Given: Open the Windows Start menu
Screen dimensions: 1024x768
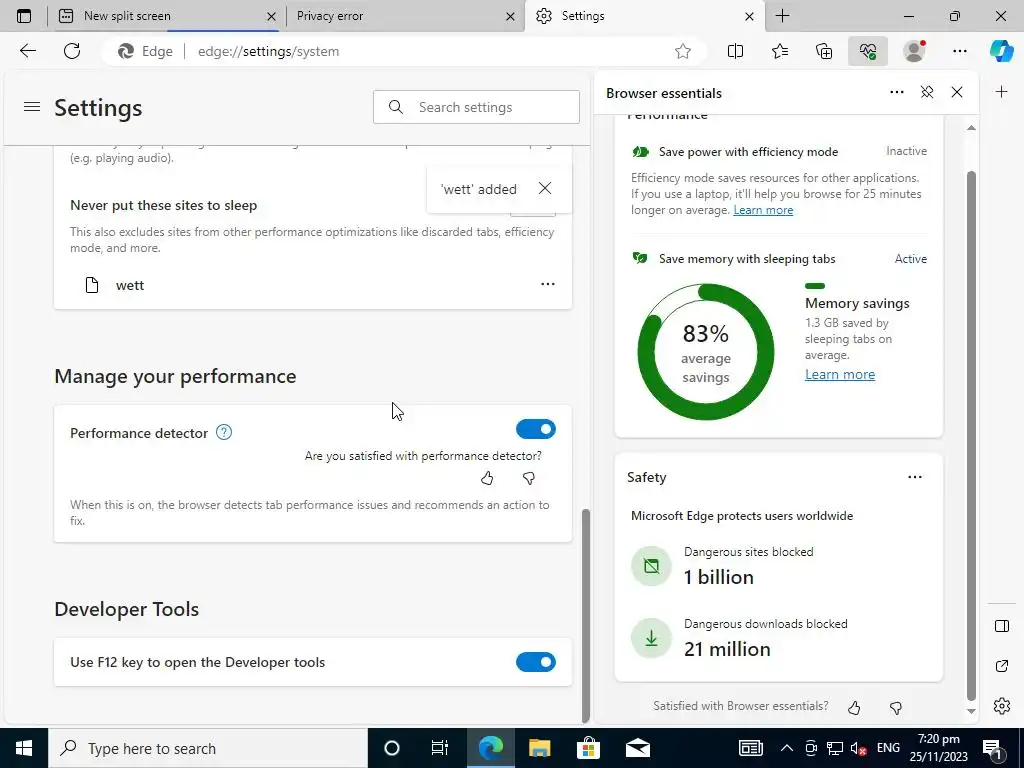Looking at the screenshot, I should click(x=24, y=748).
